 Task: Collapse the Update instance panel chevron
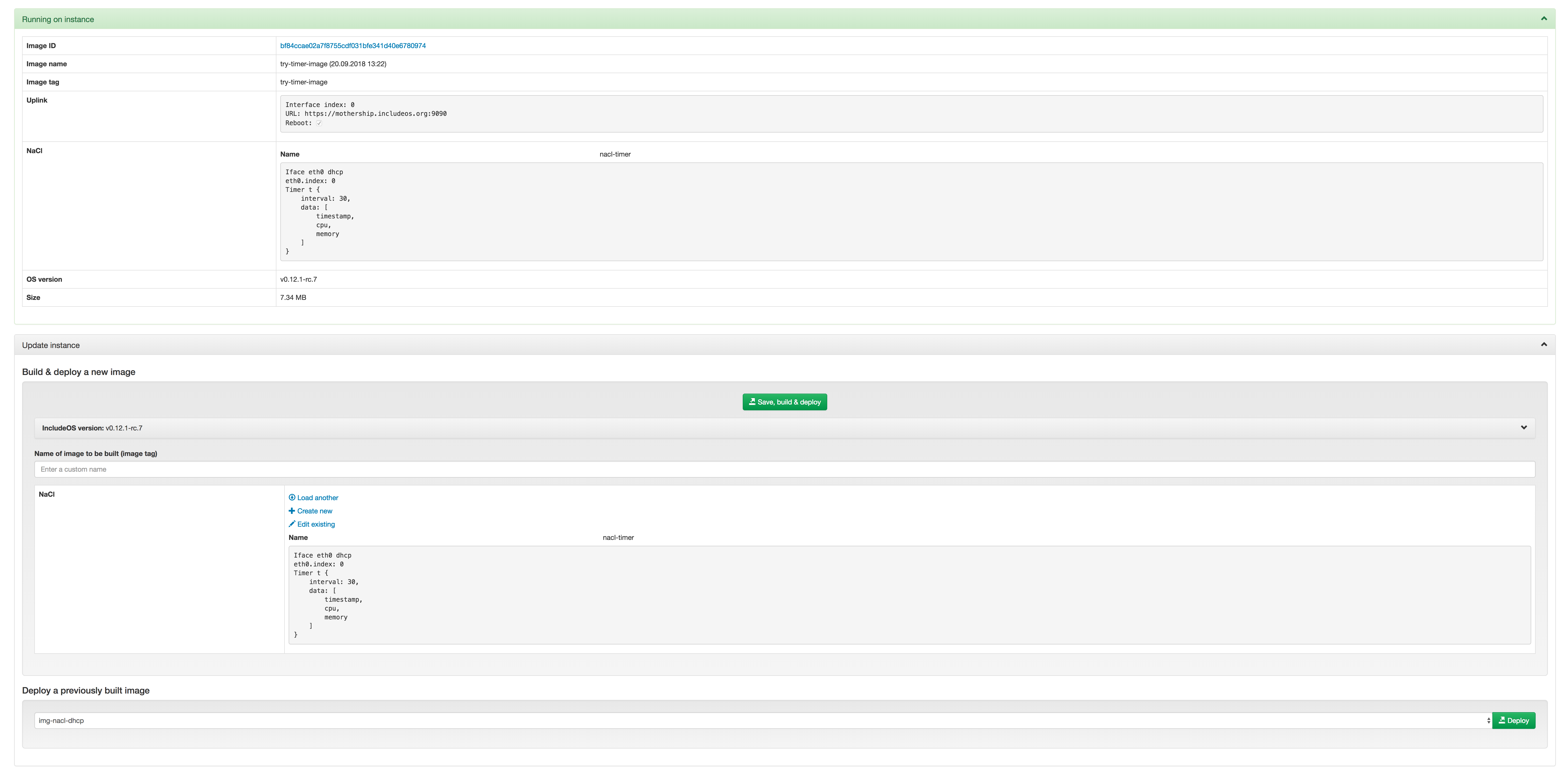[1544, 345]
